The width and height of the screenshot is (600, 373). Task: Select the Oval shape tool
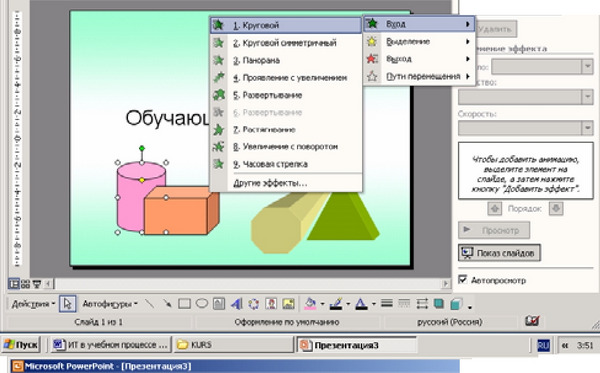pyautogui.click(x=202, y=304)
